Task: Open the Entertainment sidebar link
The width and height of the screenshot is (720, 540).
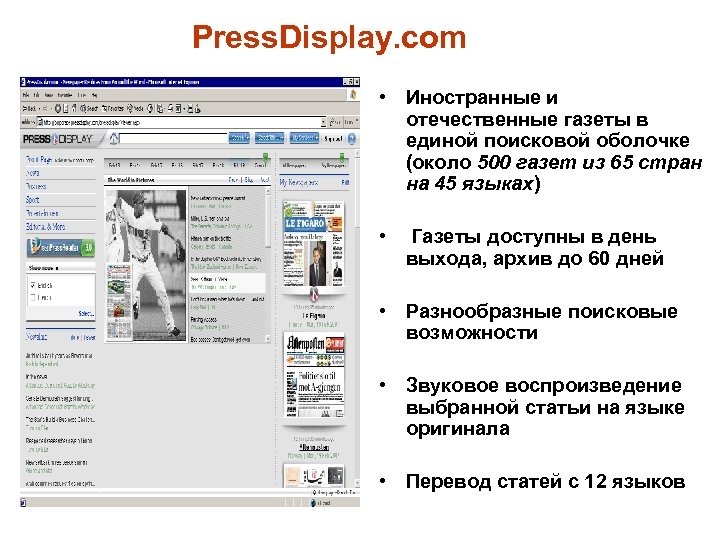Action: click(x=42, y=213)
